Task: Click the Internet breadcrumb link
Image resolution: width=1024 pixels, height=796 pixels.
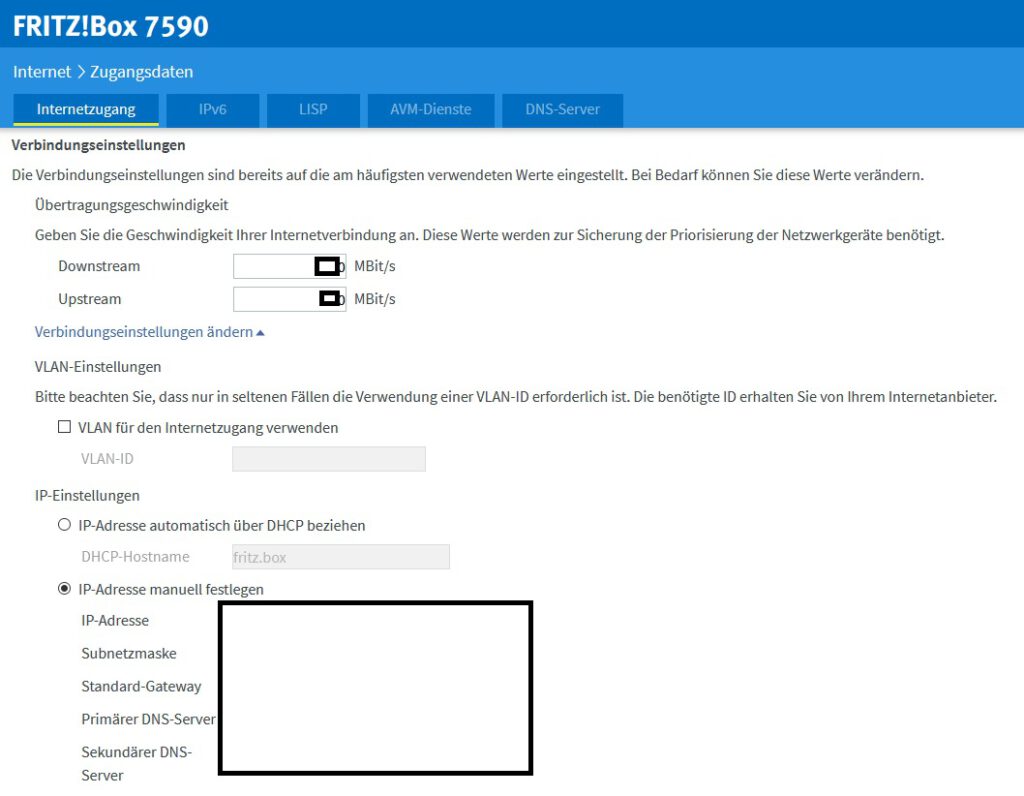Action: 42,72
